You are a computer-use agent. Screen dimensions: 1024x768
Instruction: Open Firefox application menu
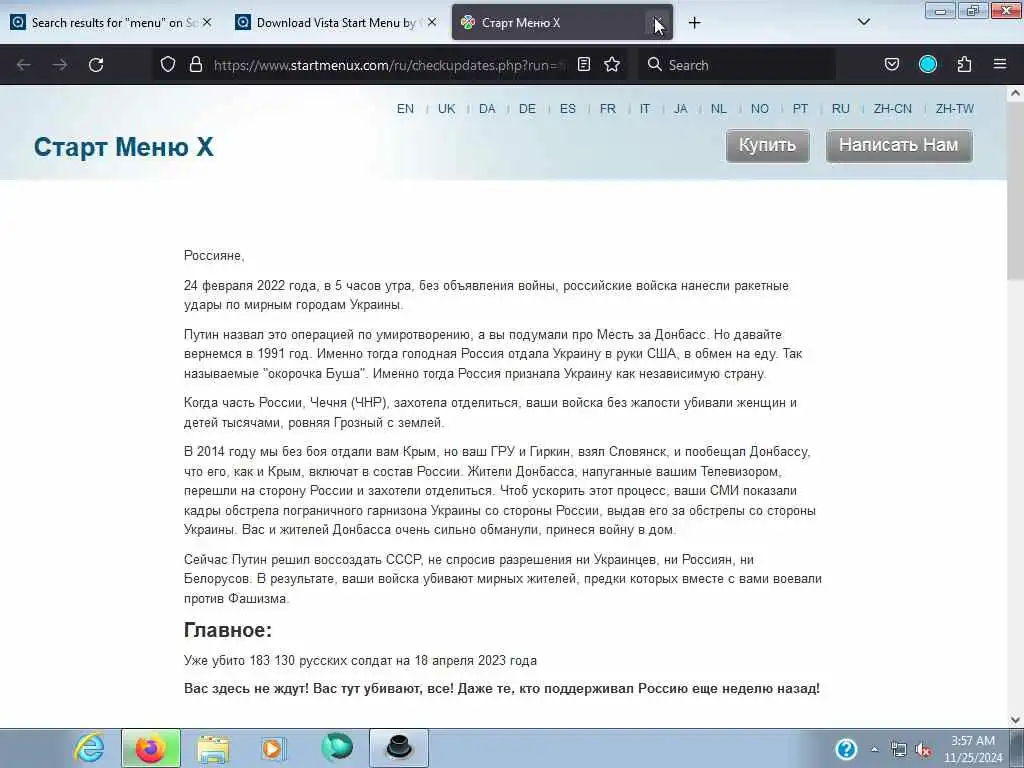pyautogui.click(x=1000, y=65)
